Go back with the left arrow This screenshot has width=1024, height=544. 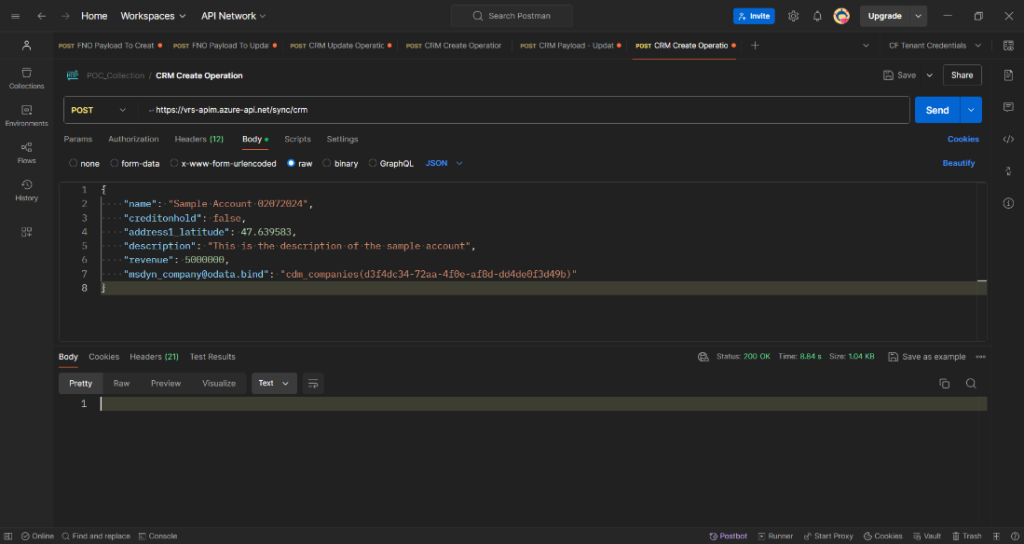pyautogui.click(x=41, y=16)
